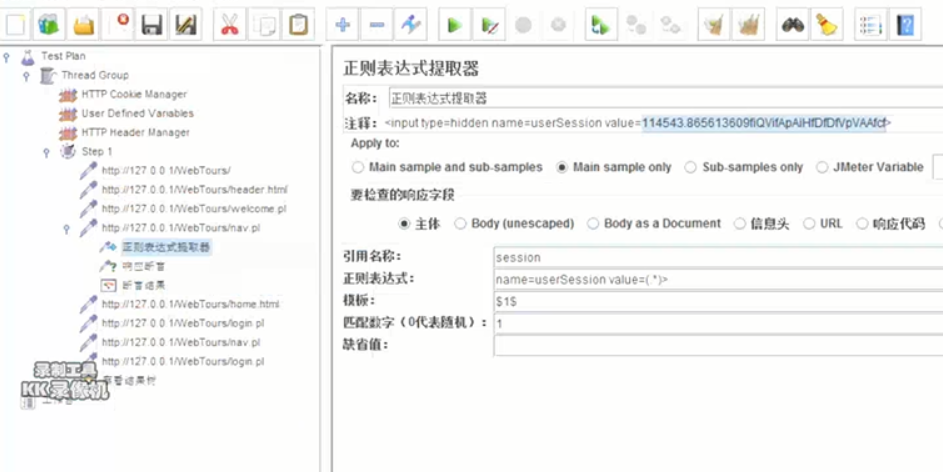
Task: Click the 引用名称 field containing session
Action: (718, 257)
